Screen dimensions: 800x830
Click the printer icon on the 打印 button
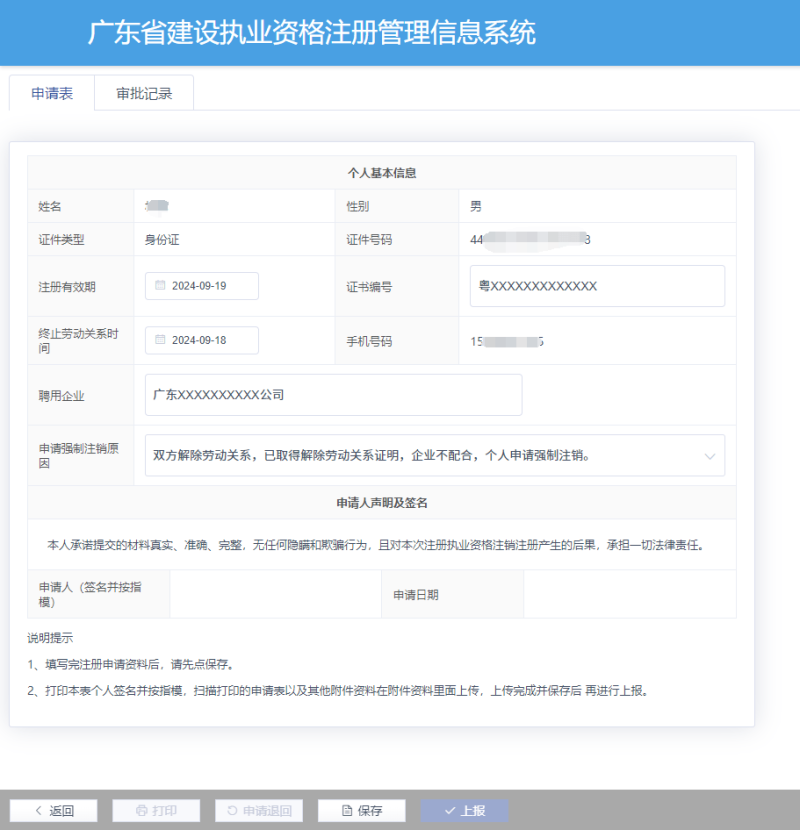point(142,810)
